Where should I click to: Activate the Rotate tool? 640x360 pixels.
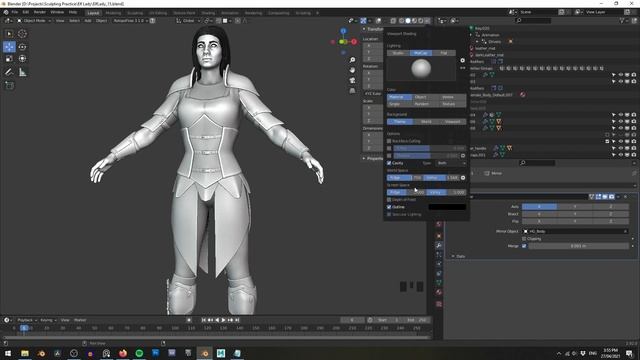22,47
